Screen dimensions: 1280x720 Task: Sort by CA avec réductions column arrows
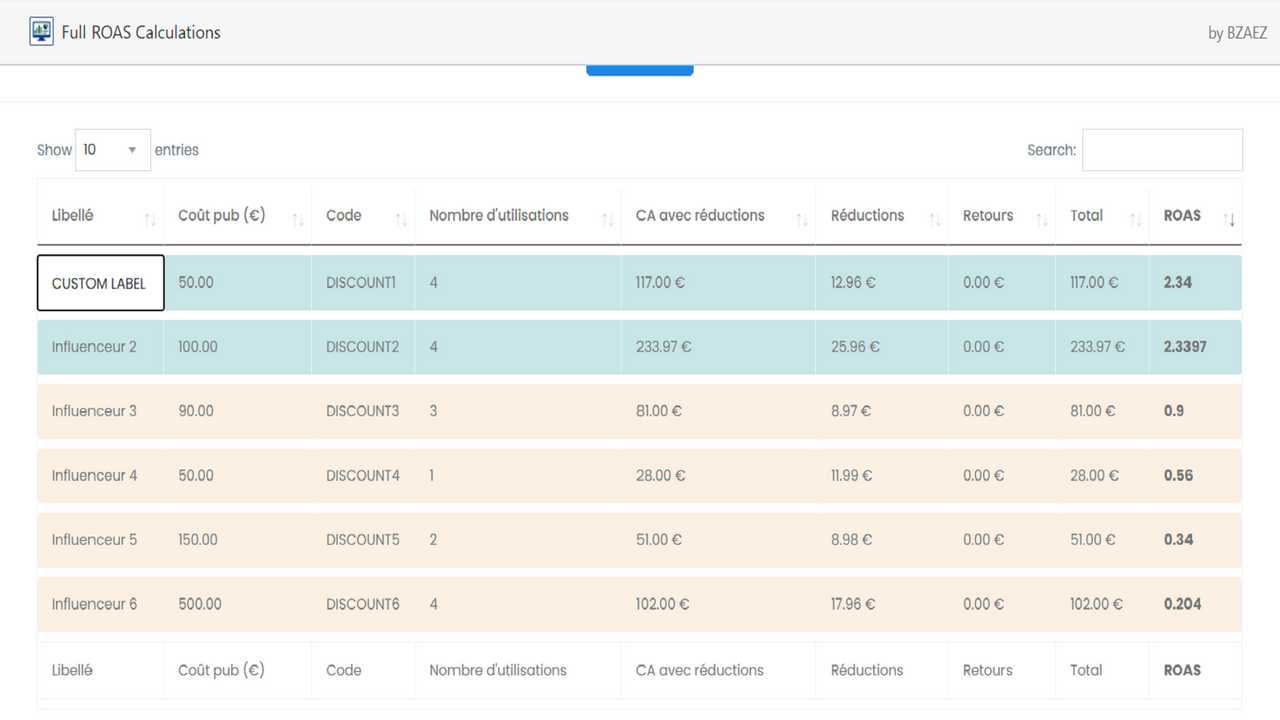coord(801,220)
